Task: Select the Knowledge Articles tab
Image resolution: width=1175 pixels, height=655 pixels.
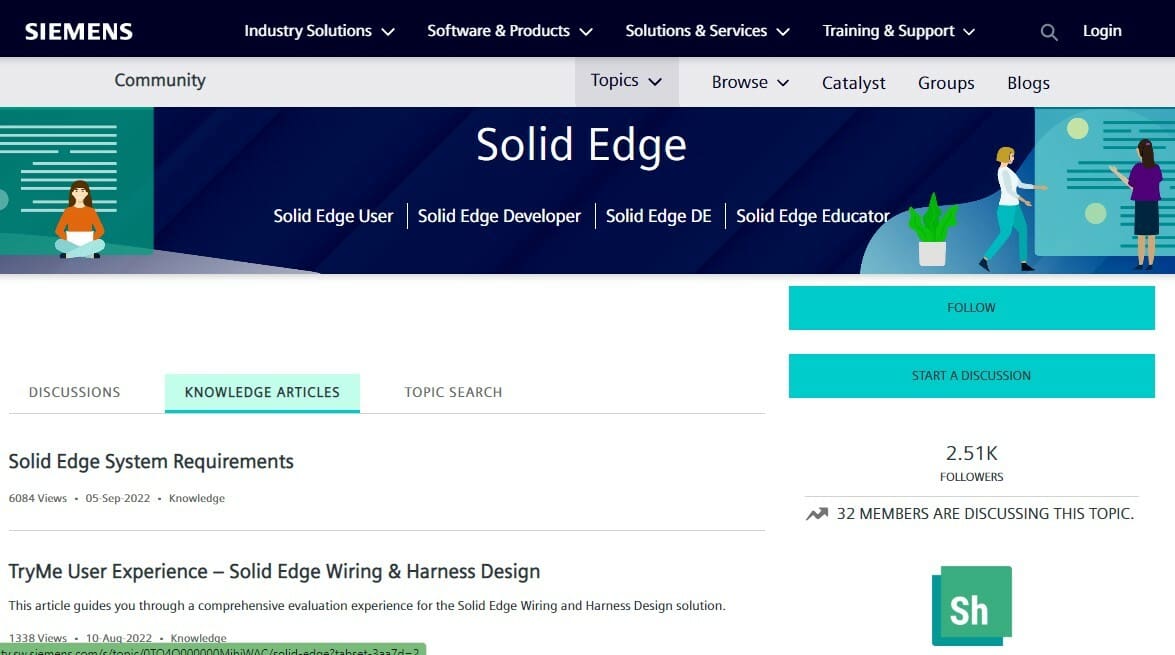Action: click(x=262, y=392)
